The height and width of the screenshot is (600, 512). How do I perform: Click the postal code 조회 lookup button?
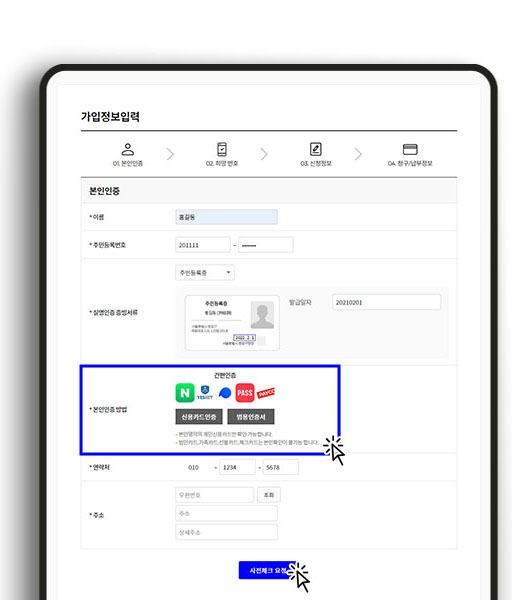(269, 495)
